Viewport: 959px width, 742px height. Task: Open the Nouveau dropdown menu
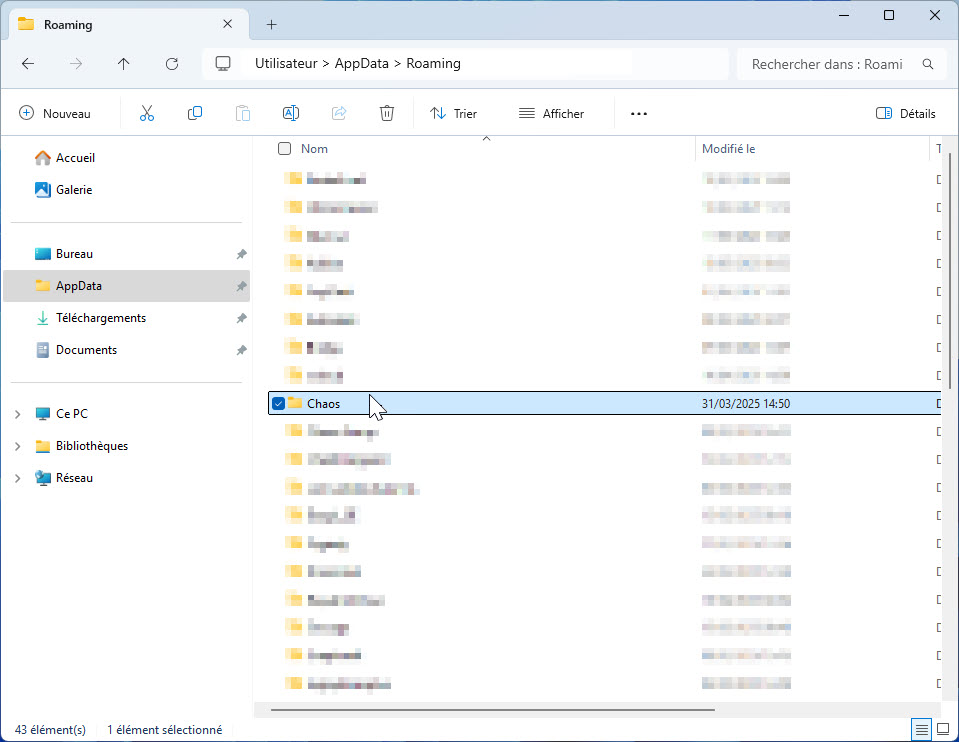coord(55,113)
